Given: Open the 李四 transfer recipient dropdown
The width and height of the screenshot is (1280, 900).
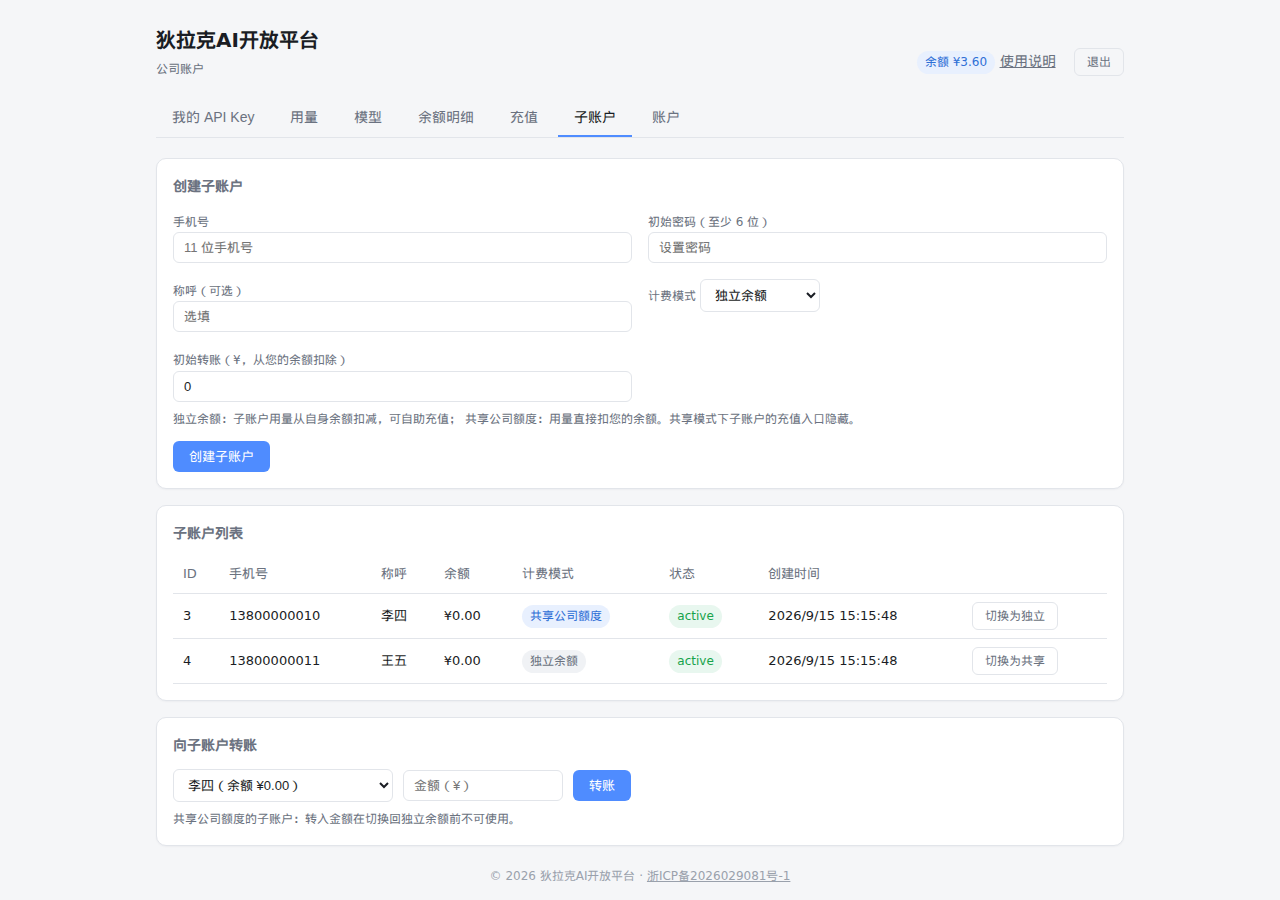Looking at the screenshot, I should 283,785.
